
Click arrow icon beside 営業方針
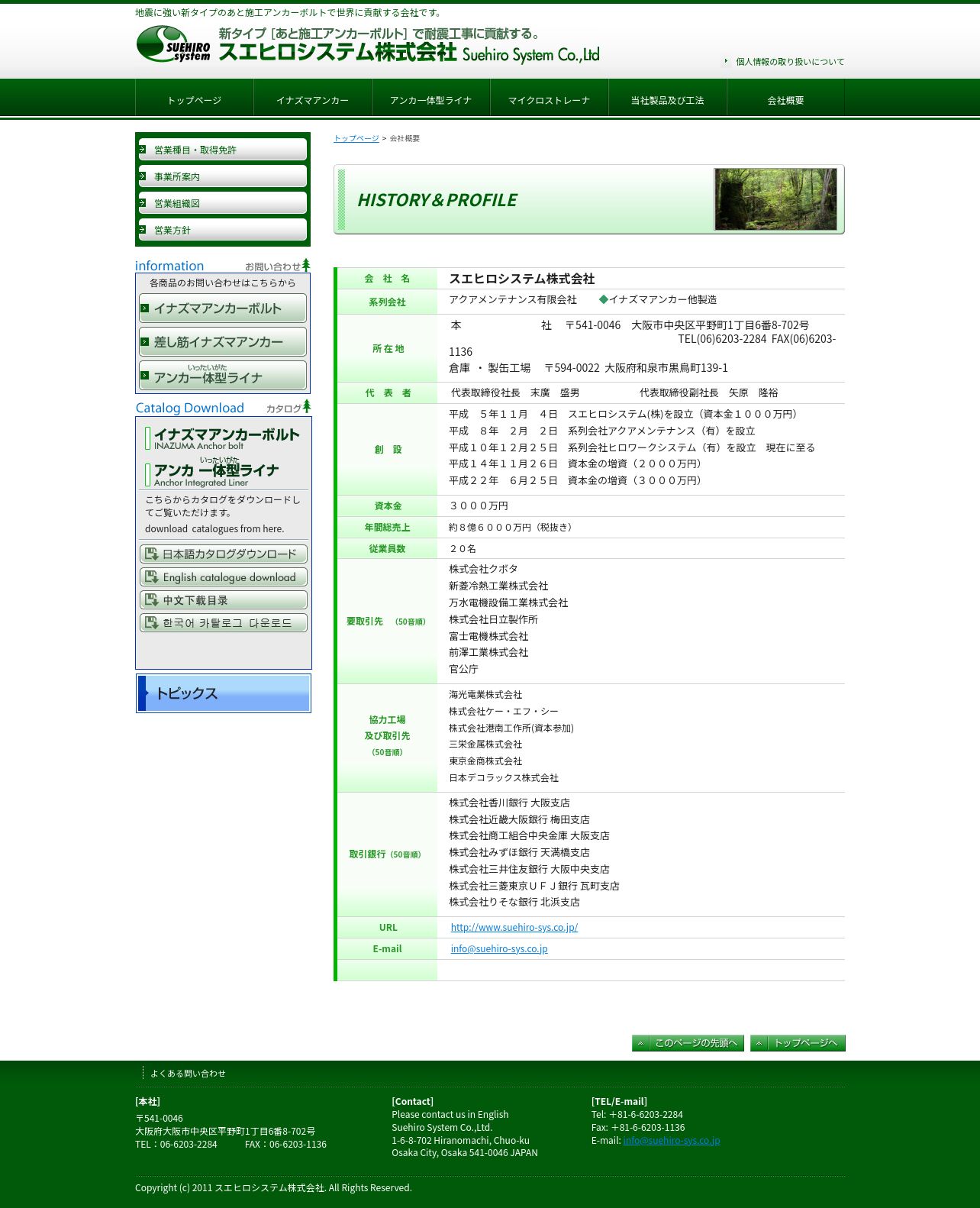click(x=143, y=229)
